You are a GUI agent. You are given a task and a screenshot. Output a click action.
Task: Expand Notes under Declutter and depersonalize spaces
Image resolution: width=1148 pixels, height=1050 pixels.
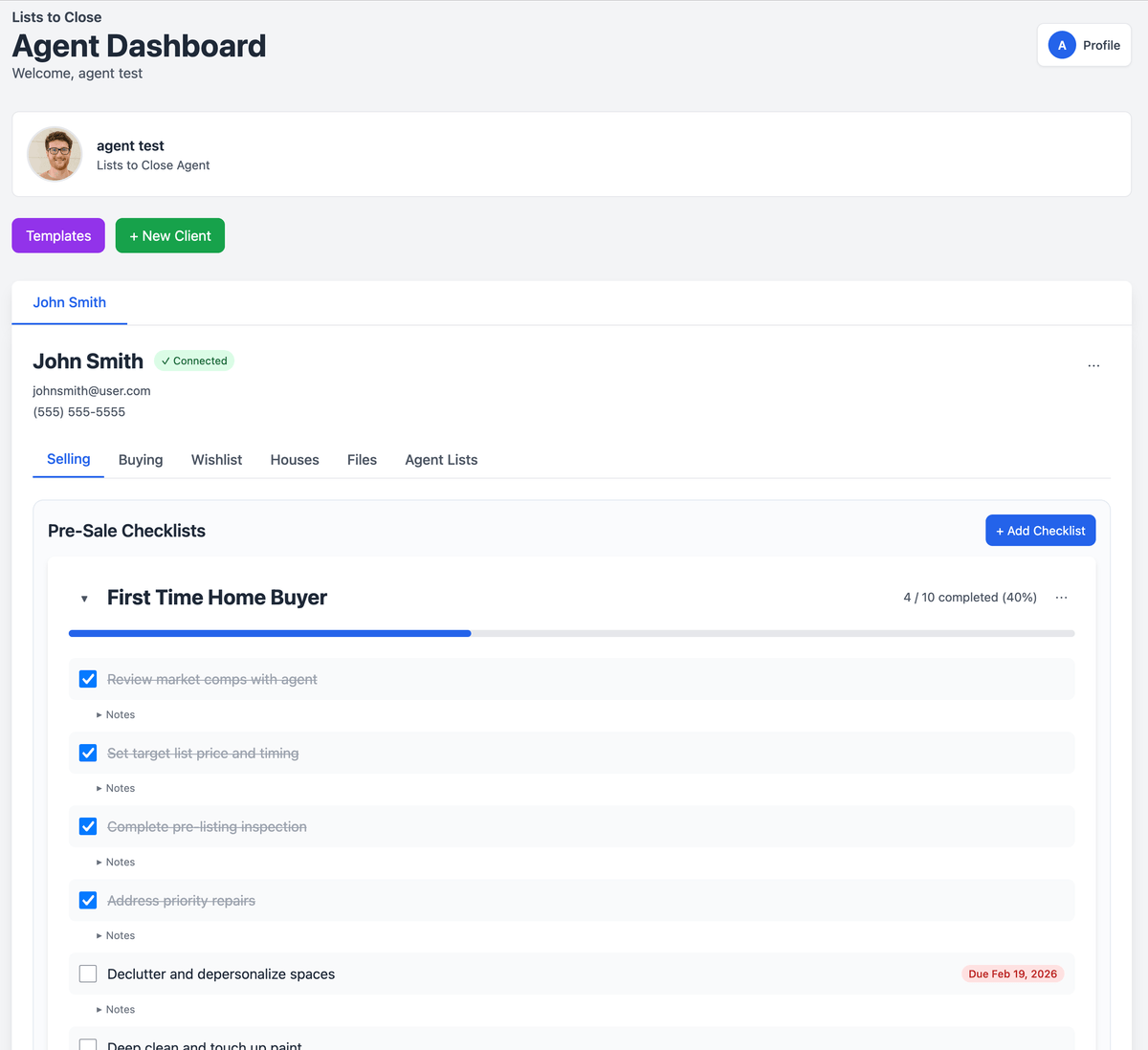coord(116,1009)
